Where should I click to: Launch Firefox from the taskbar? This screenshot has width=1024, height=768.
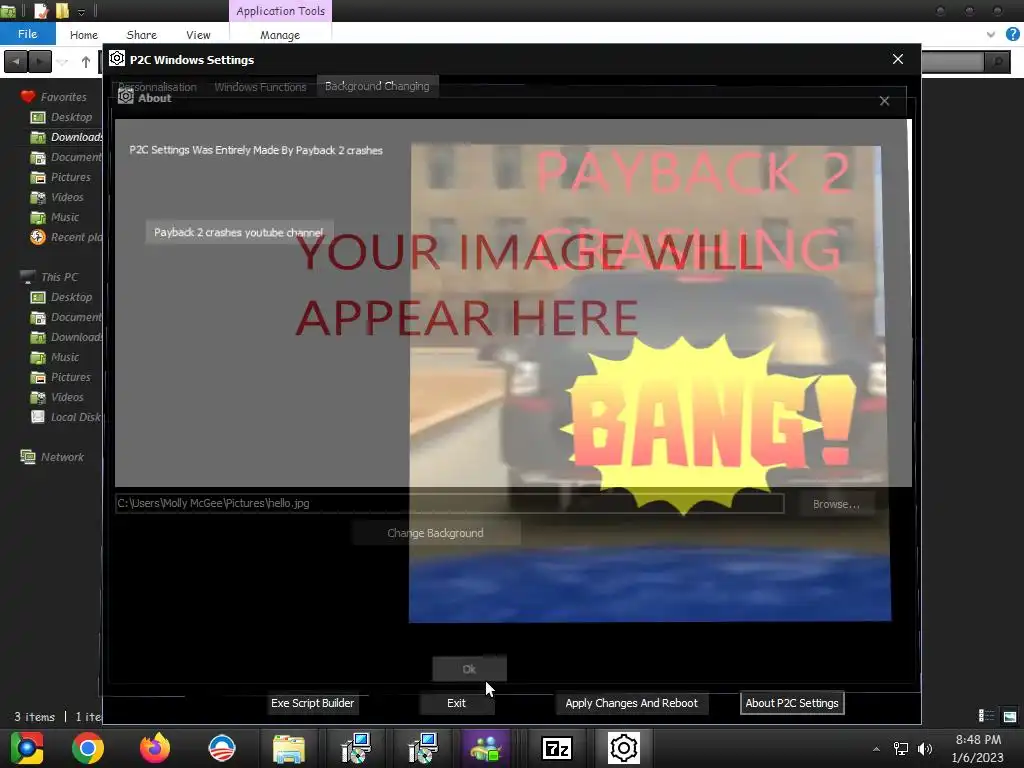click(155, 748)
